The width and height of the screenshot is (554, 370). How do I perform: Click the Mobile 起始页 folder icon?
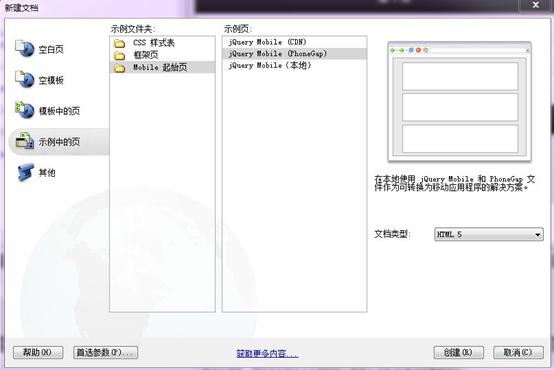pyautogui.click(x=119, y=67)
